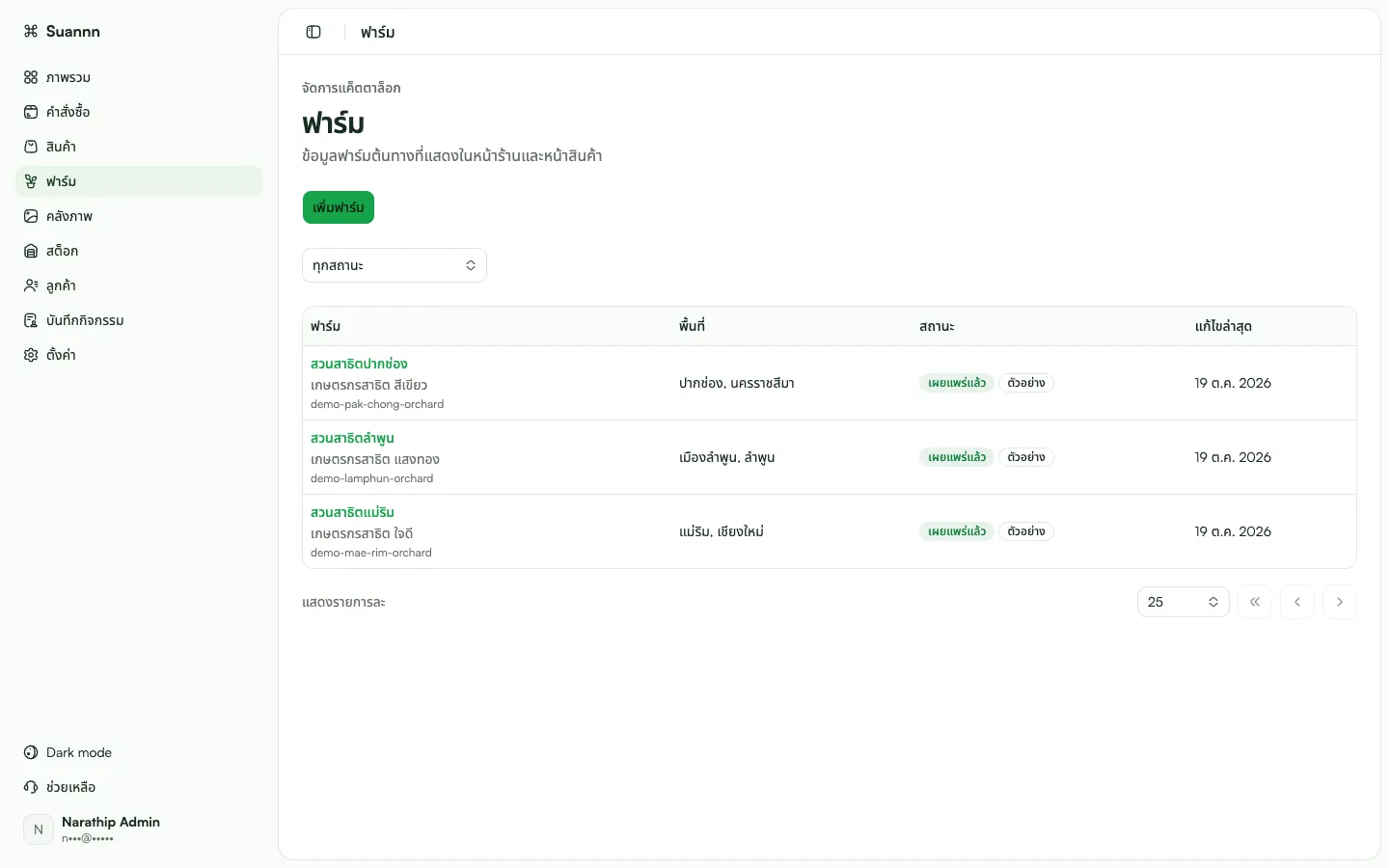The width and height of the screenshot is (1389, 868).
Task: Click the Suannn logo icon
Action: coord(31,32)
